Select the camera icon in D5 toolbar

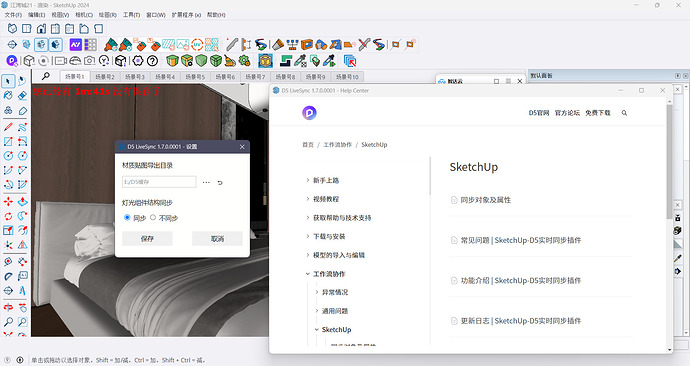coord(89,61)
